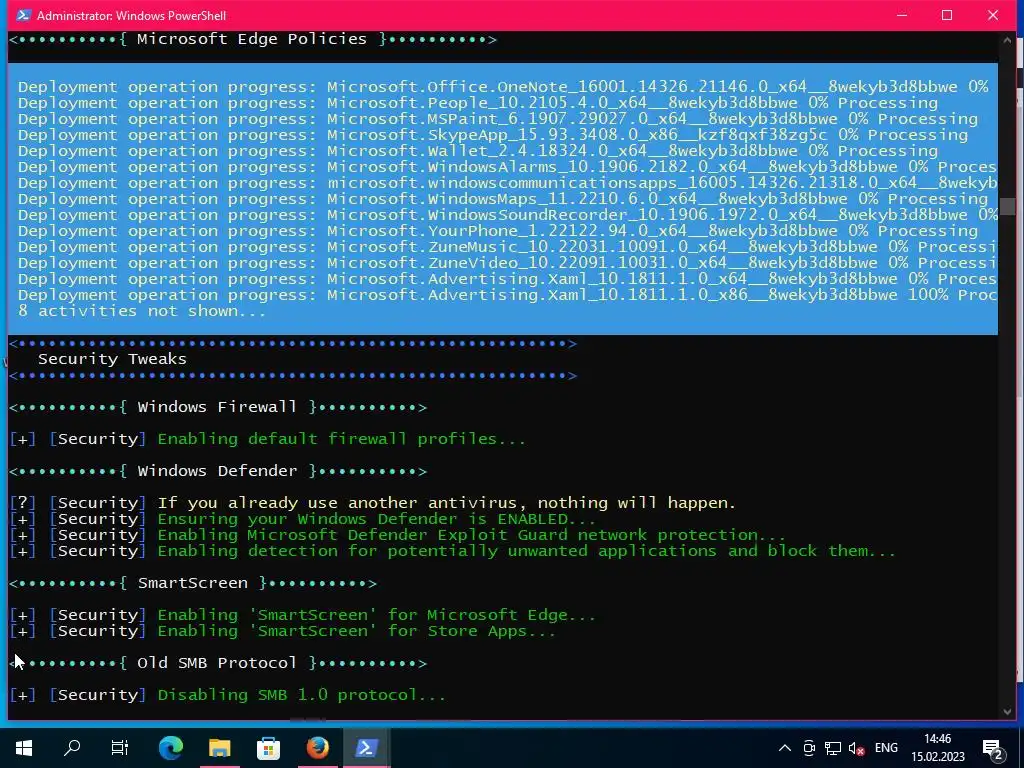This screenshot has height=768, width=1024.
Task: Click 'Security Tweaks' heading text
Action: click(x=112, y=359)
